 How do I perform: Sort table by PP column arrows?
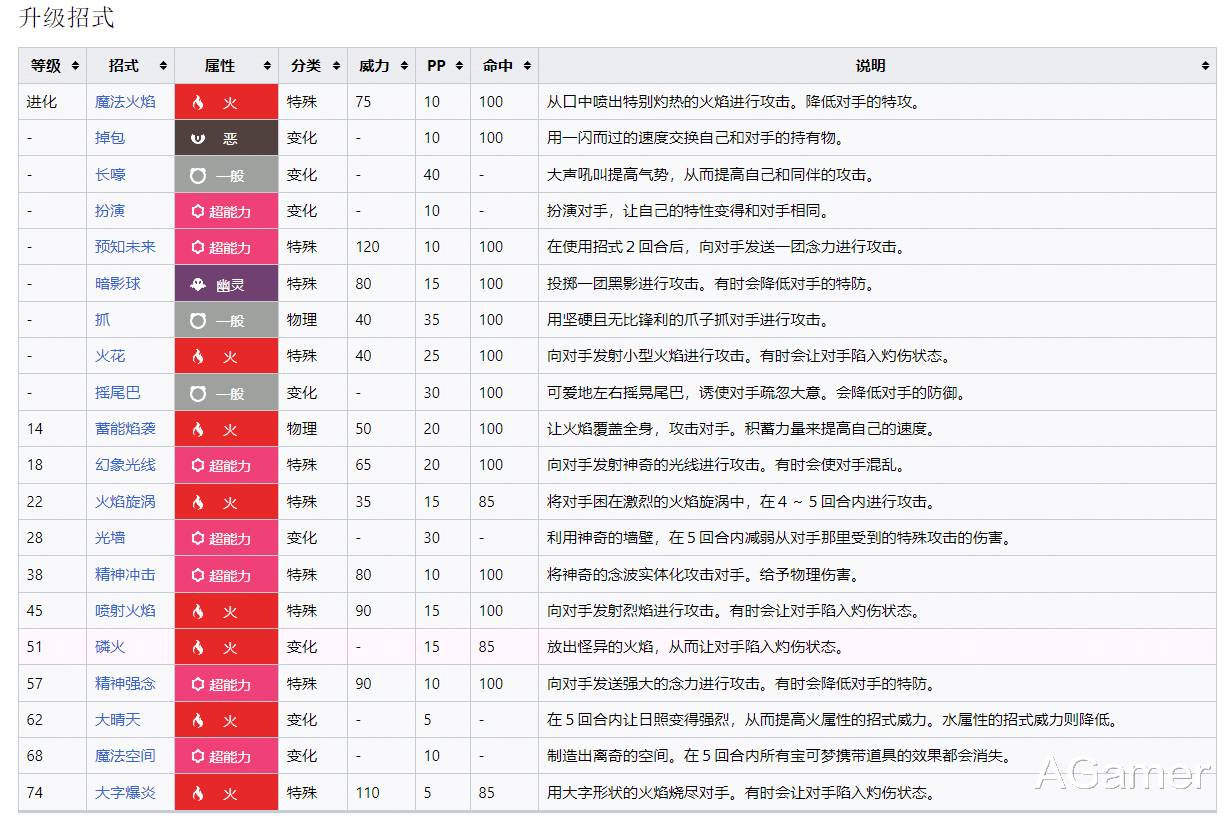[459, 66]
